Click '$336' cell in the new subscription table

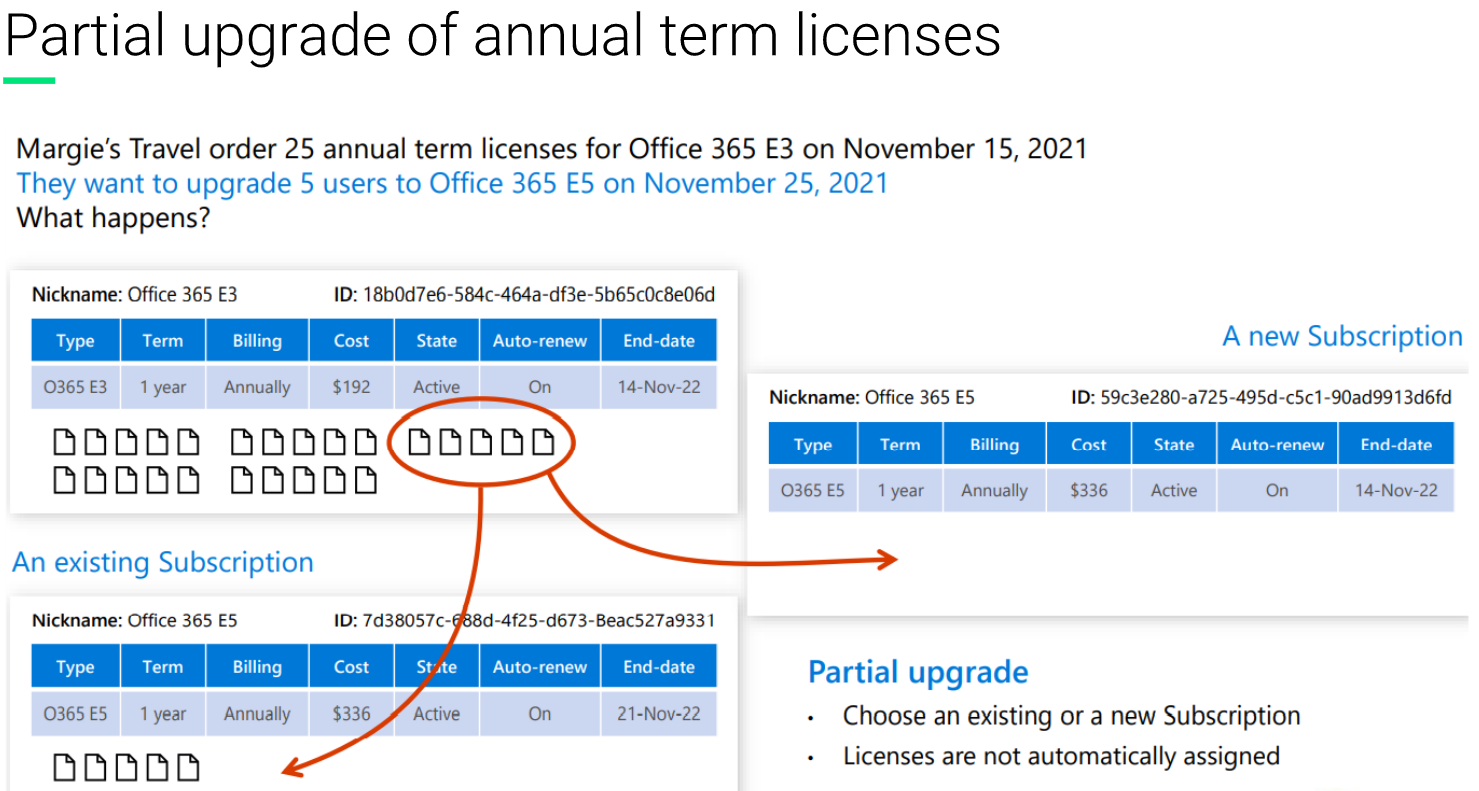(x=1089, y=491)
